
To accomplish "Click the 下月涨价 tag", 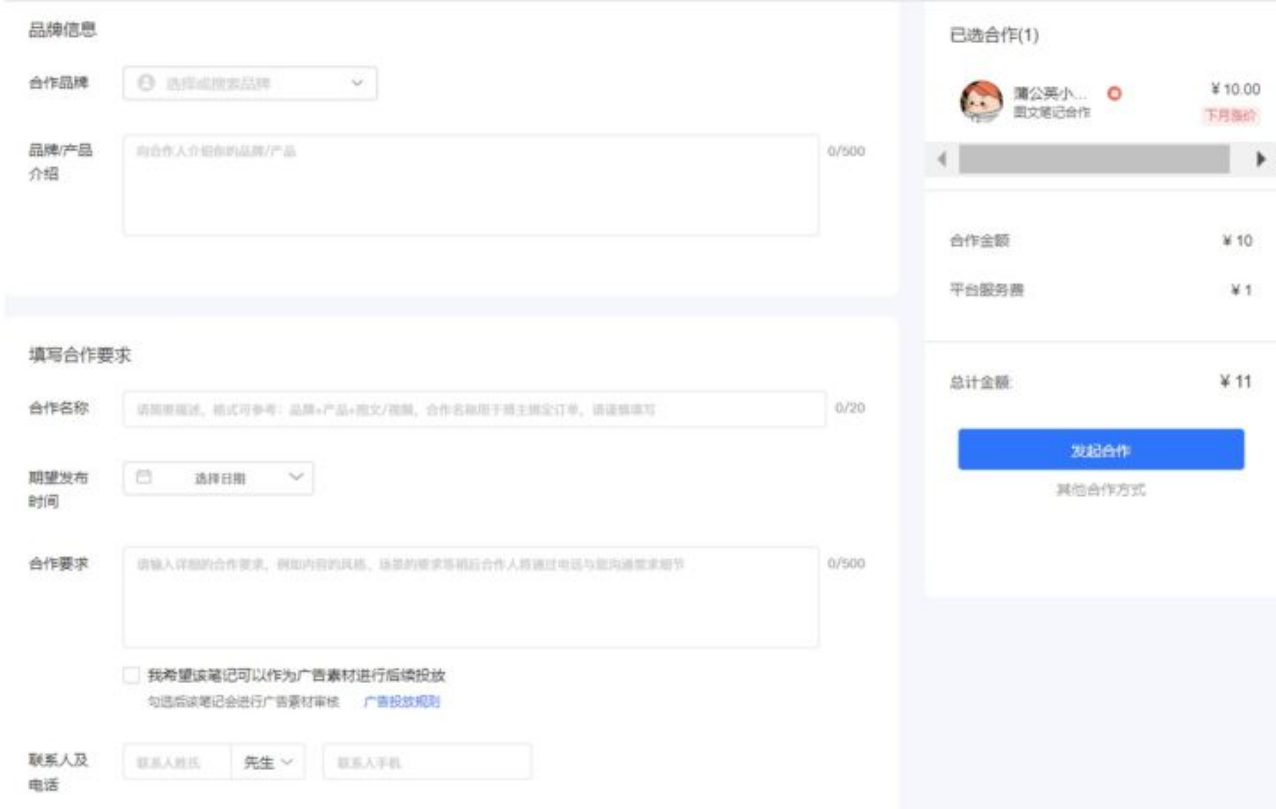I will click(x=1229, y=115).
